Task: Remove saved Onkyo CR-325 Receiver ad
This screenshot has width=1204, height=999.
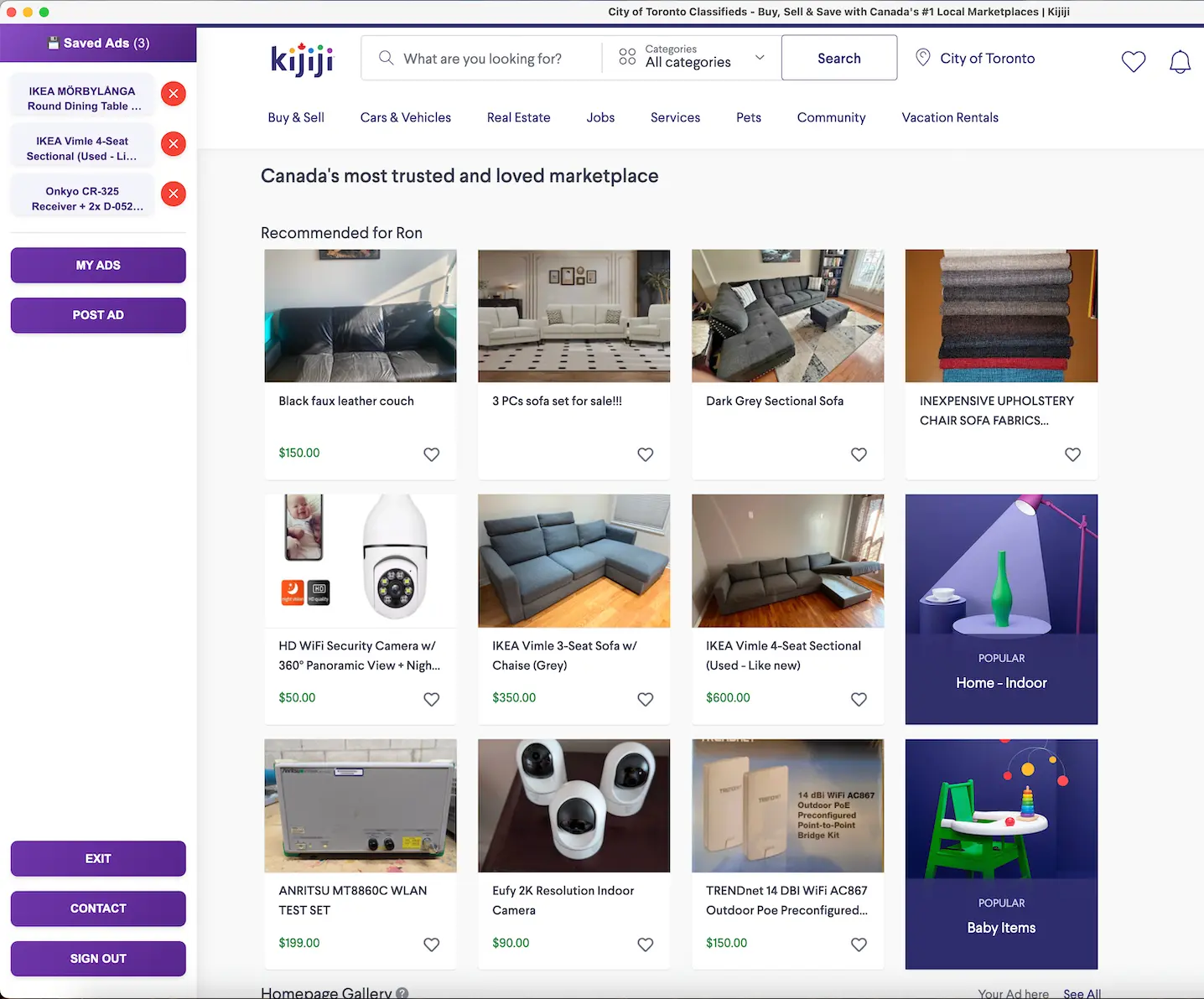Action: pos(174,194)
